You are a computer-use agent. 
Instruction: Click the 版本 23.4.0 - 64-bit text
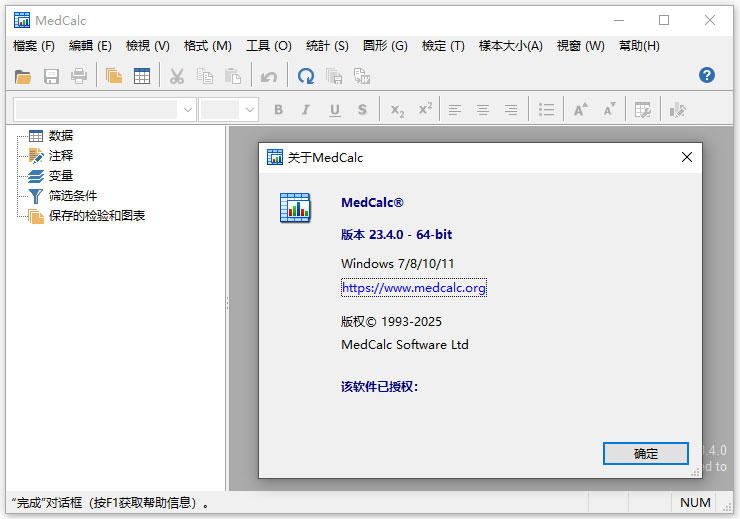point(396,234)
